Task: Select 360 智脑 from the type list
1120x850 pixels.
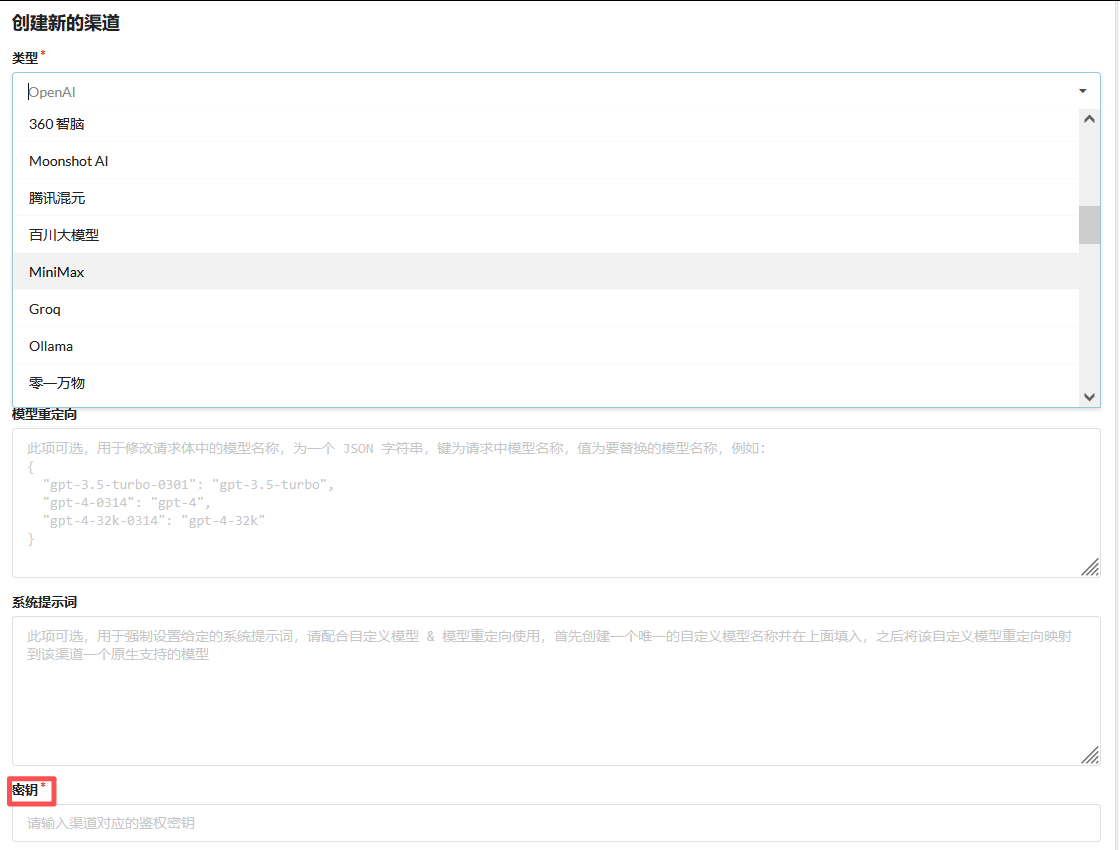Action: [x=546, y=124]
